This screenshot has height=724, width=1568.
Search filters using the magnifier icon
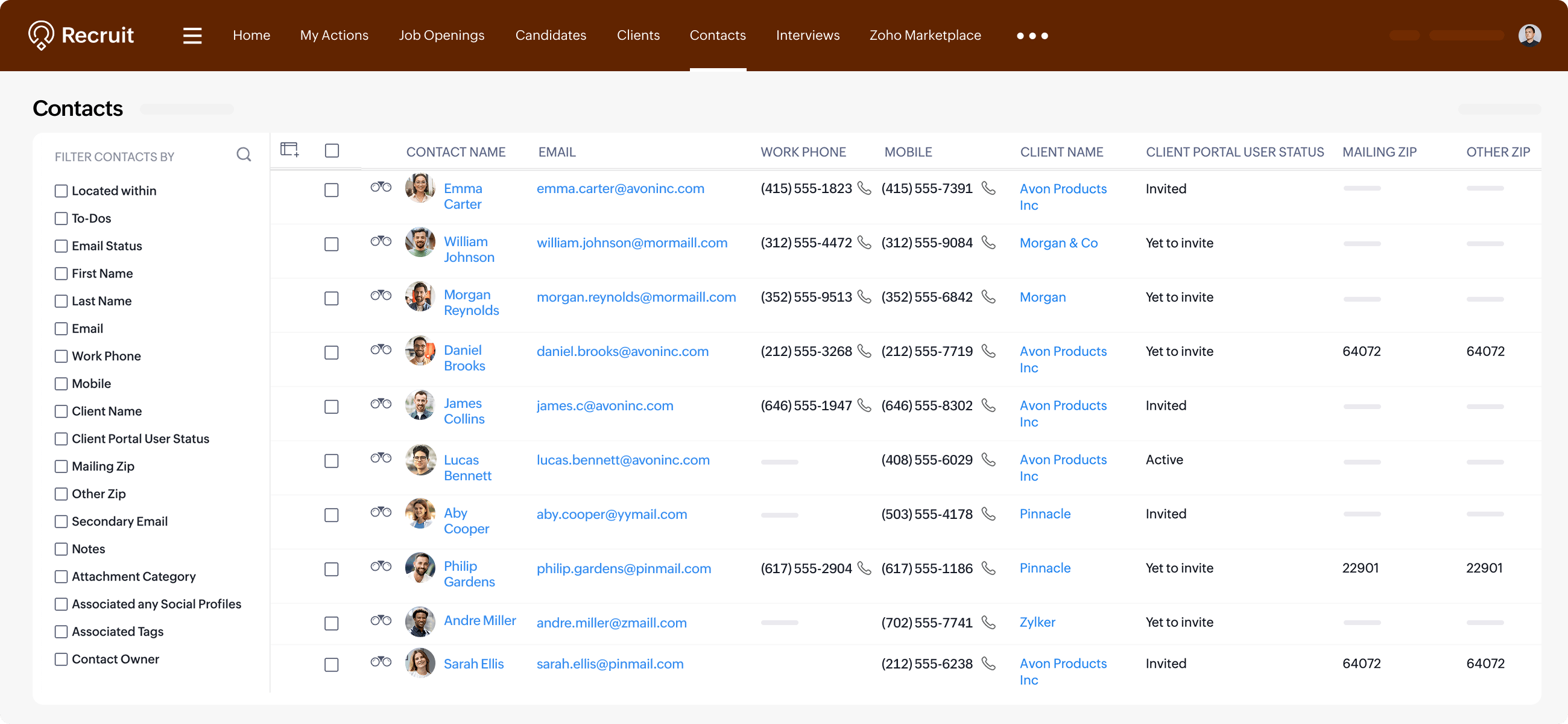(244, 154)
